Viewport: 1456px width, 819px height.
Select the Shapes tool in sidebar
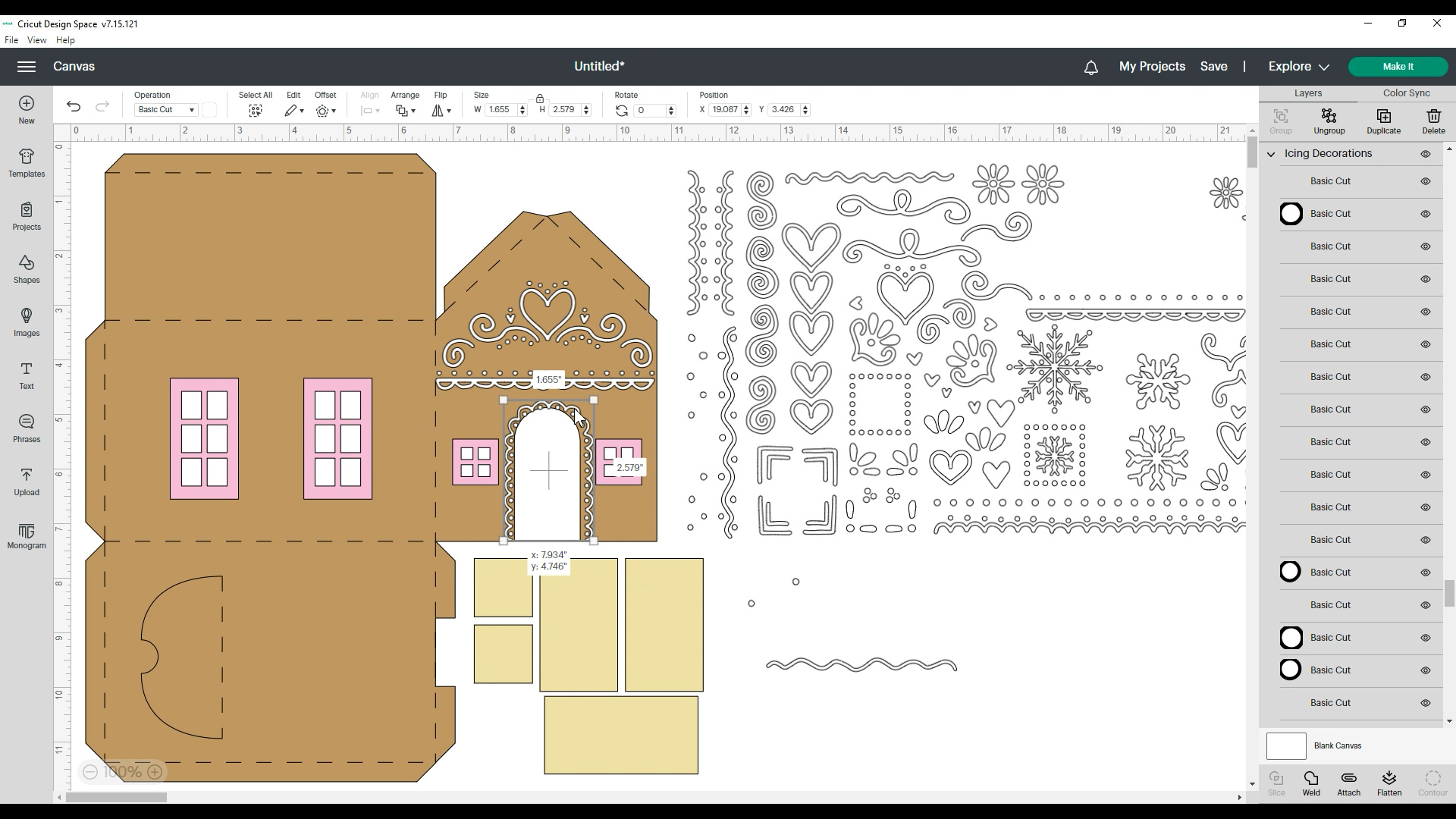pos(26,269)
